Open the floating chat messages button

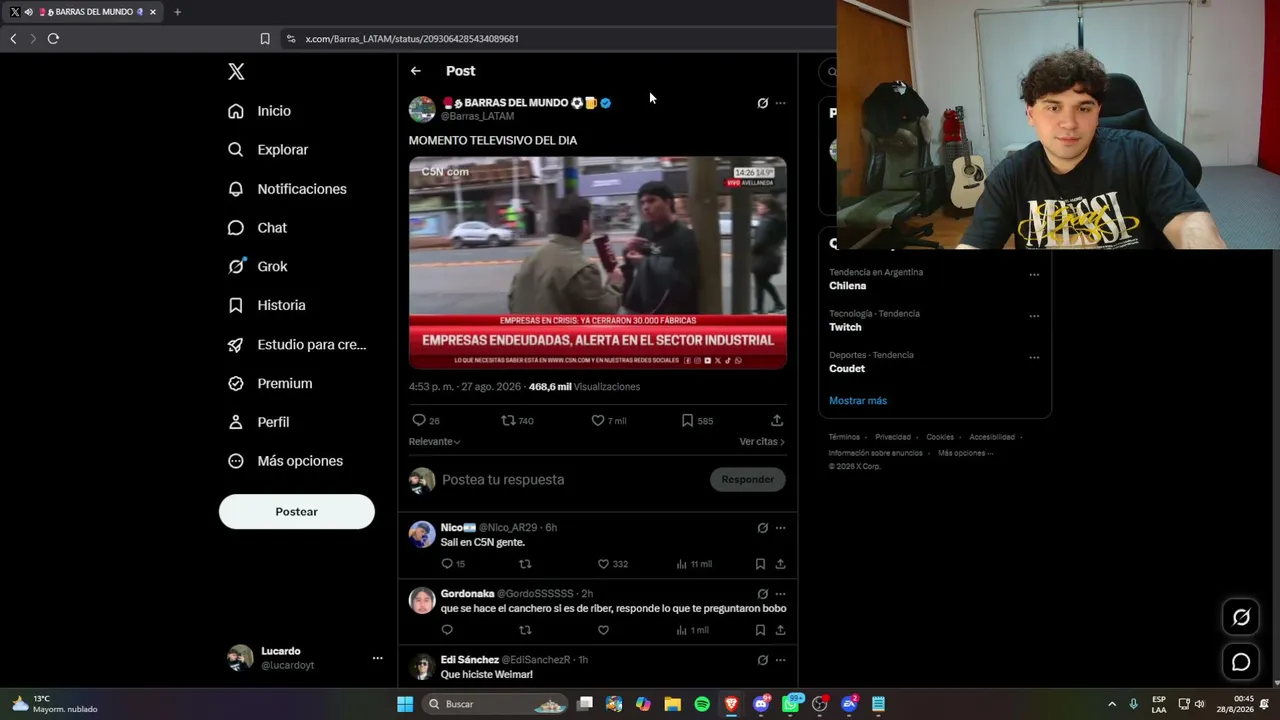pos(1241,662)
